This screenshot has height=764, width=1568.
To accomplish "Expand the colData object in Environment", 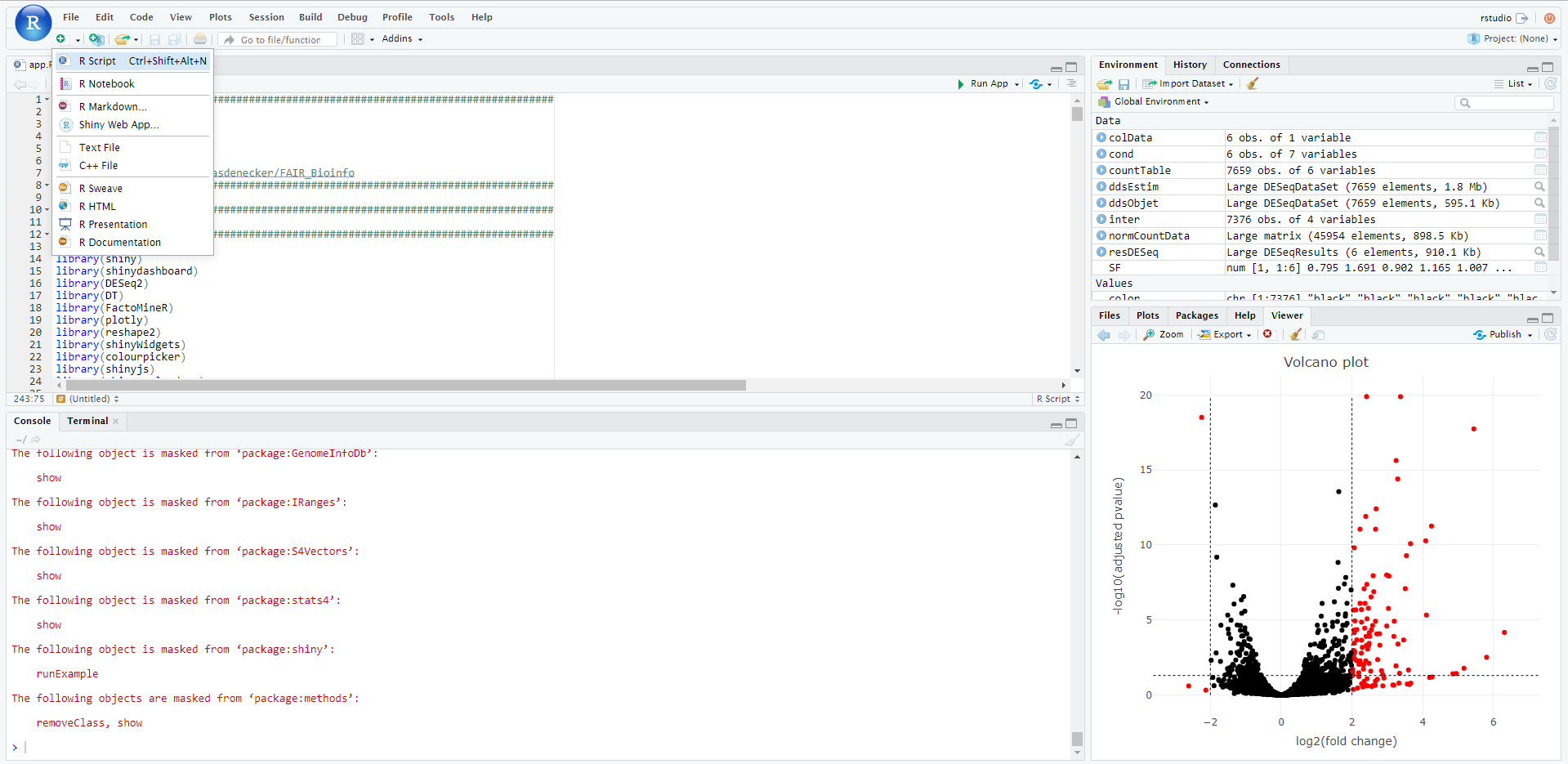I will (1101, 137).
